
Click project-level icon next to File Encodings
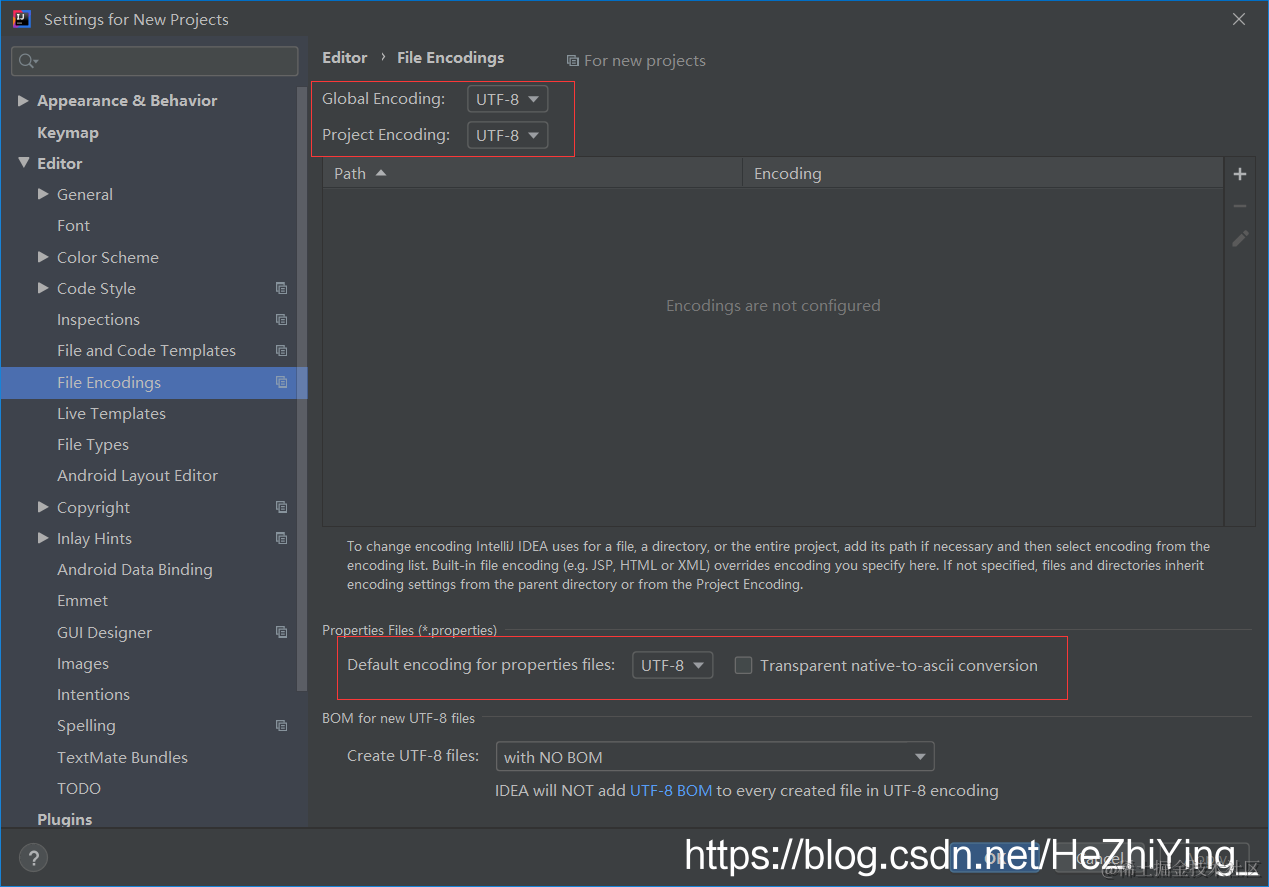coord(281,382)
